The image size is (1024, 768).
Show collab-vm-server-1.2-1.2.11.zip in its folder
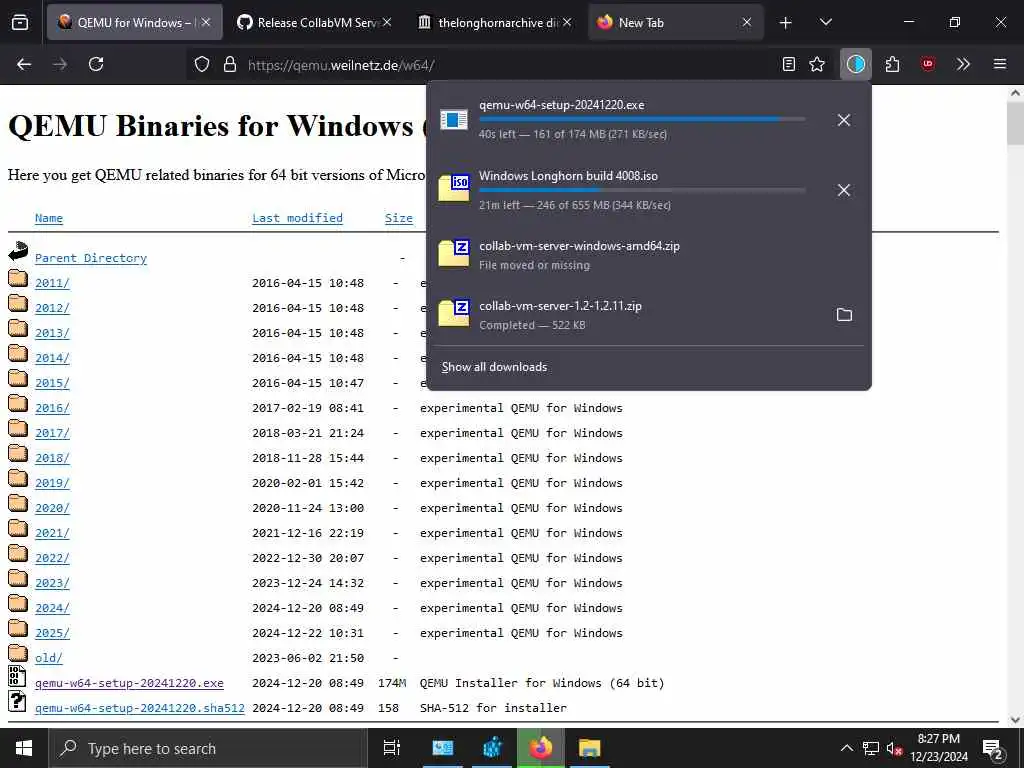pos(844,315)
